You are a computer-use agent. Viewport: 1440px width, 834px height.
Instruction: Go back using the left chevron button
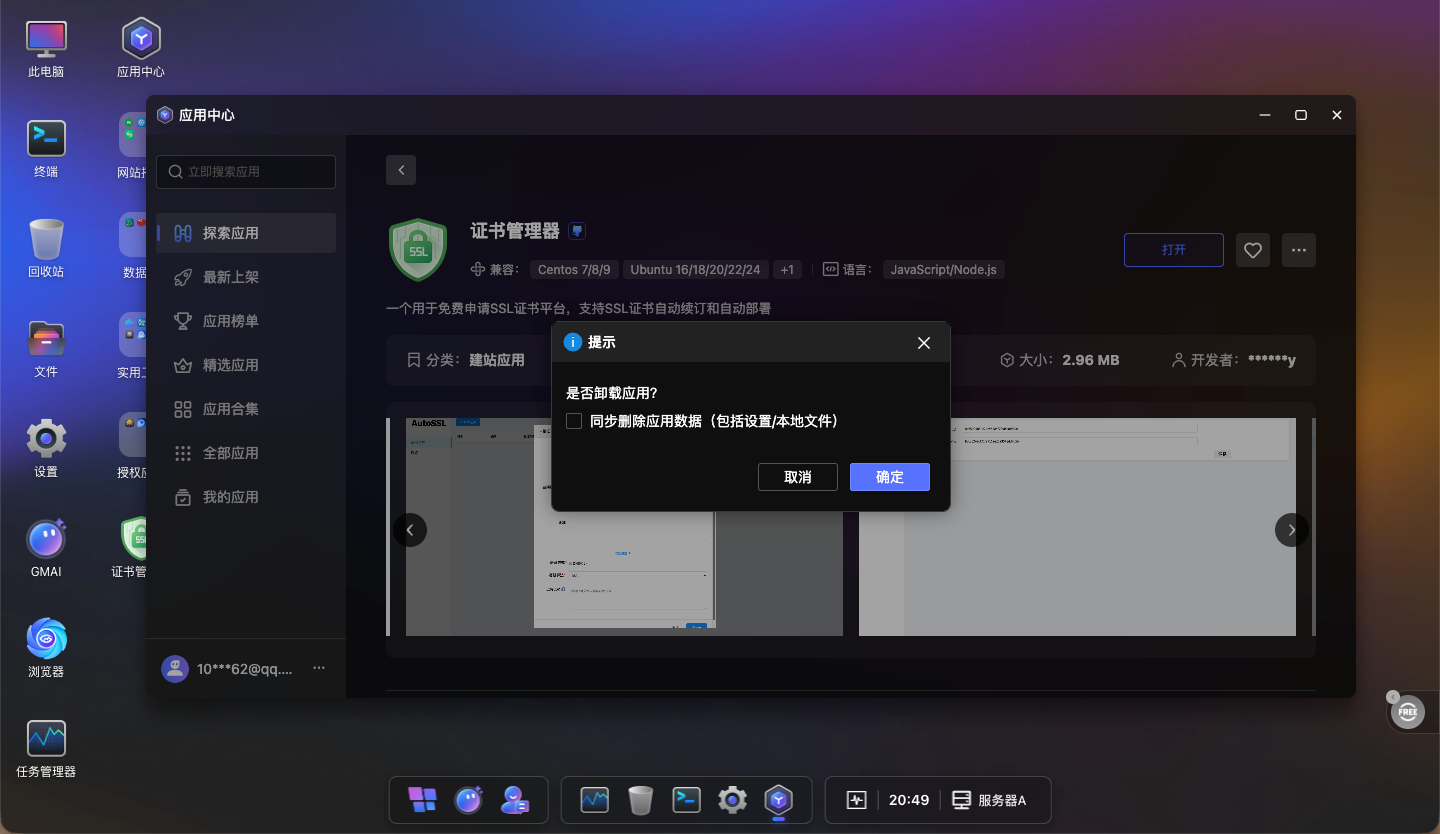[401, 170]
